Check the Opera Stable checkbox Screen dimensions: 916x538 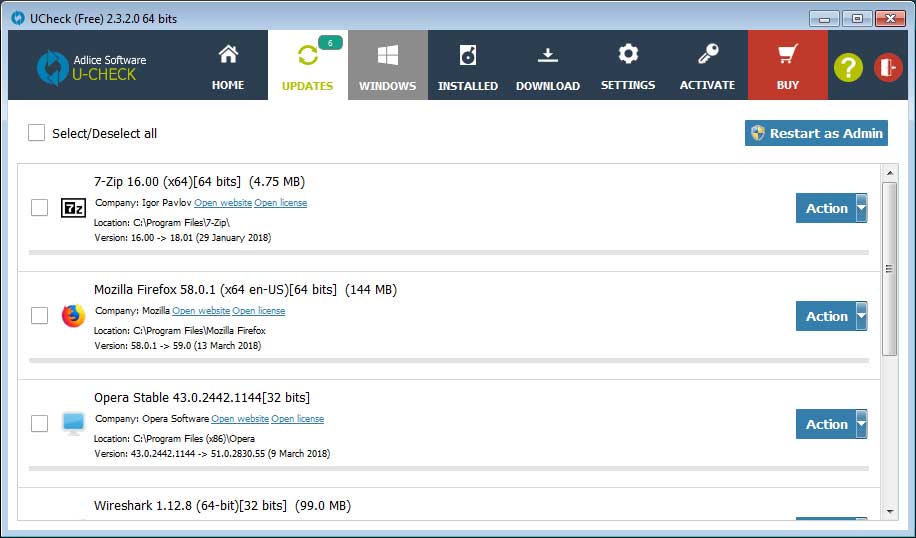[39, 424]
